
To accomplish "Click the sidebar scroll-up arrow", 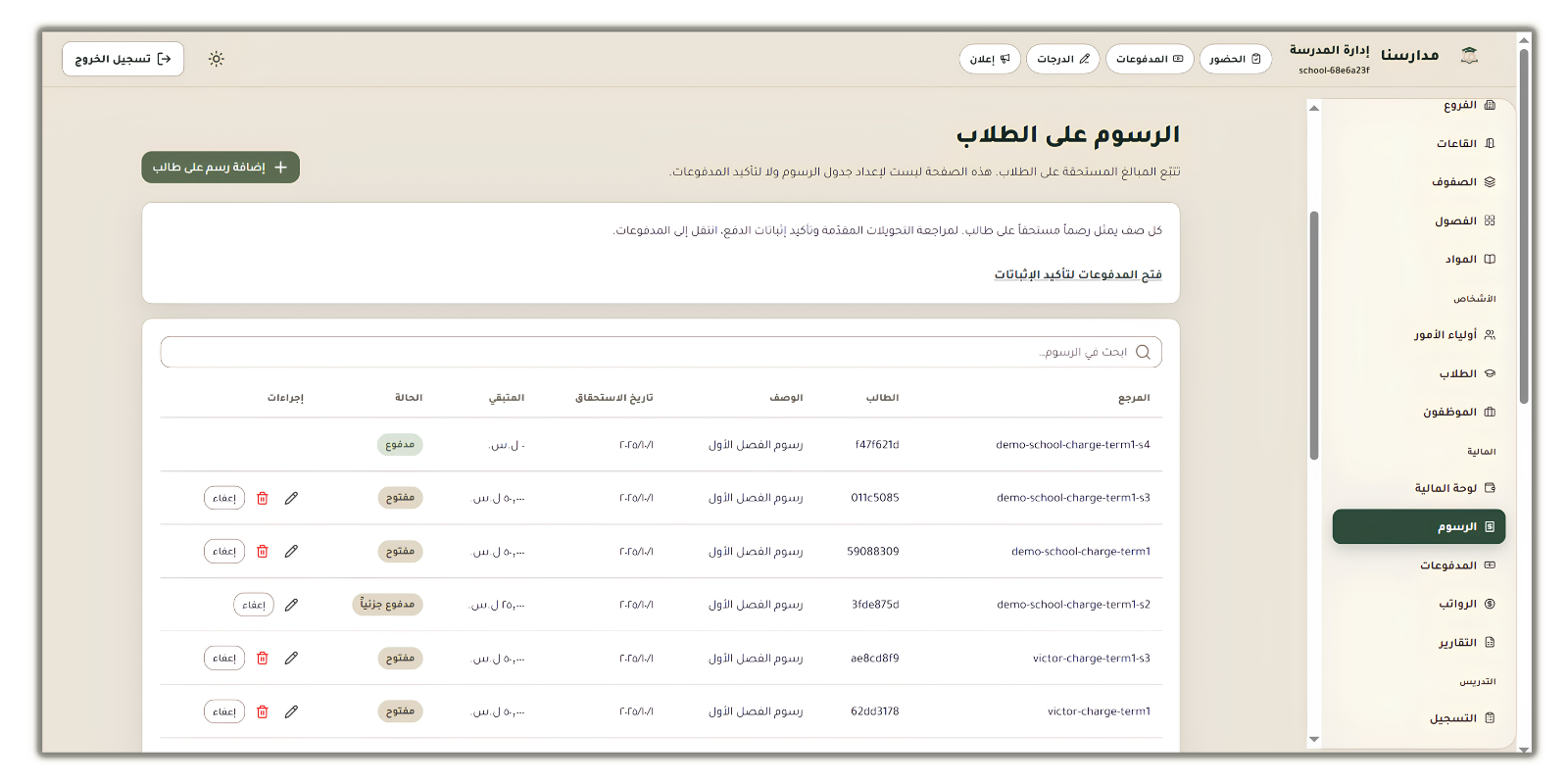I will [x=1314, y=108].
